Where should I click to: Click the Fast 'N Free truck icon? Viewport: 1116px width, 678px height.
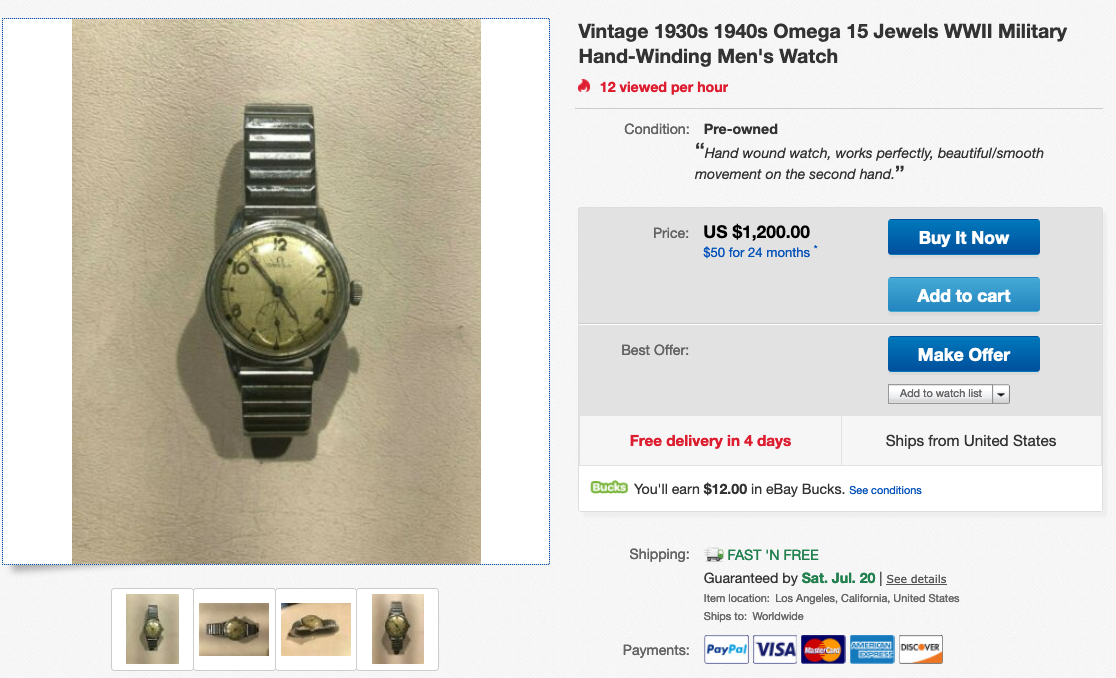pos(714,555)
